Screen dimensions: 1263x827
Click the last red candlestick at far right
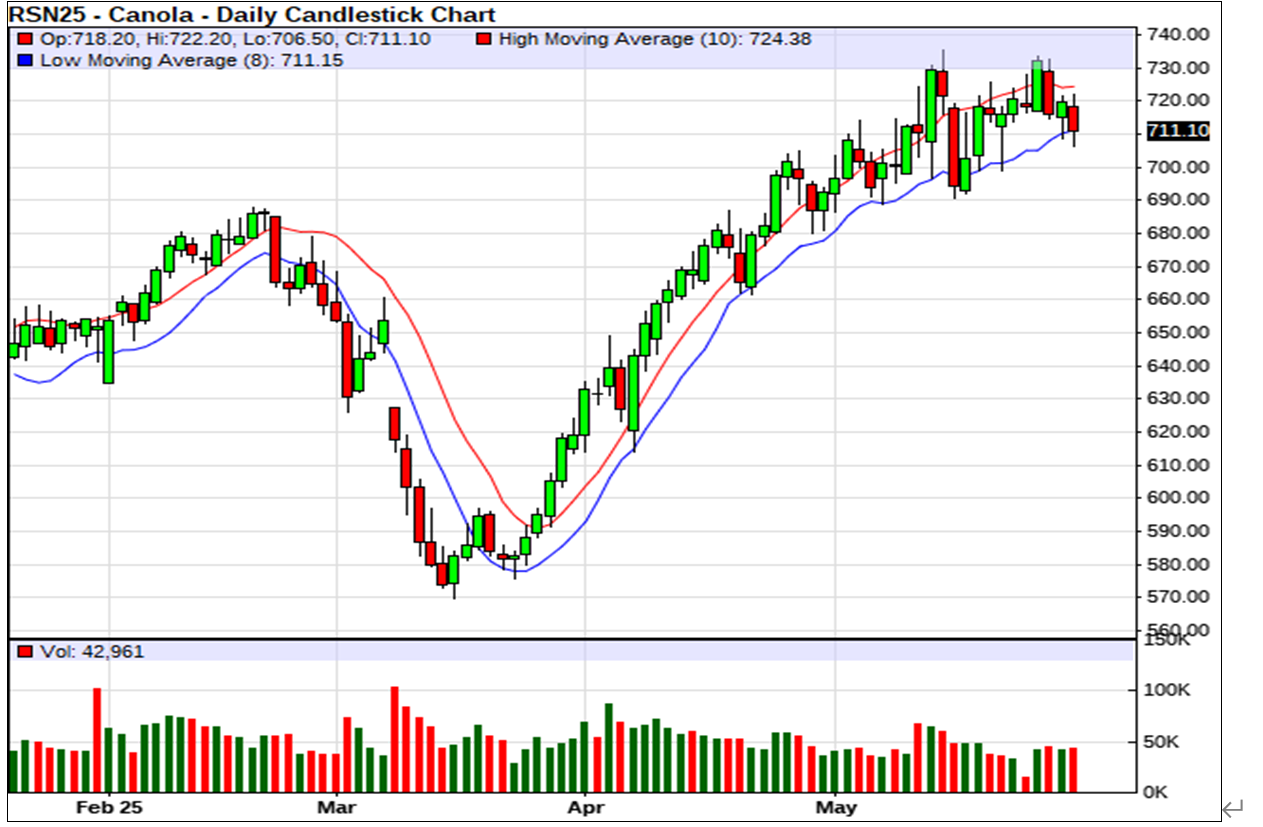click(x=1073, y=119)
